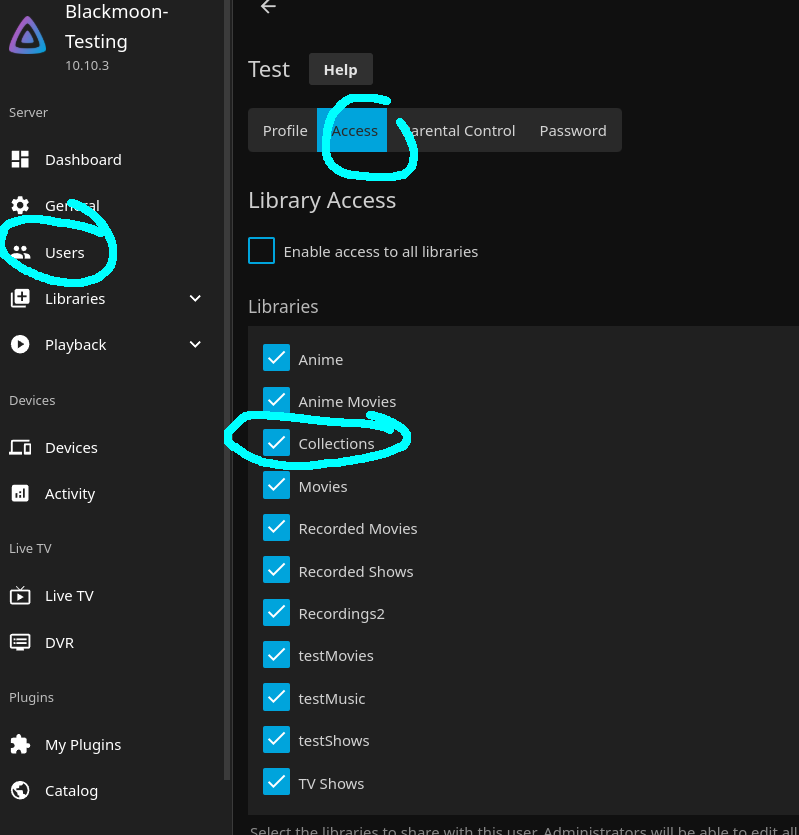Switch to the Profile tab
This screenshot has height=835, width=799.
285,131
